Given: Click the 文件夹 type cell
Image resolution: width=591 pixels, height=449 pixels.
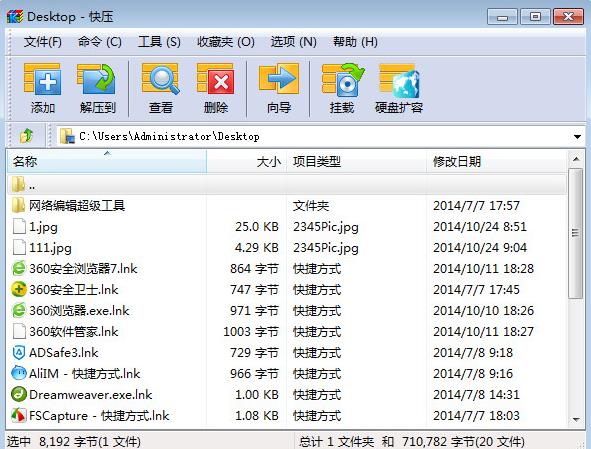Looking at the screenshot, I should coord(311,205).
